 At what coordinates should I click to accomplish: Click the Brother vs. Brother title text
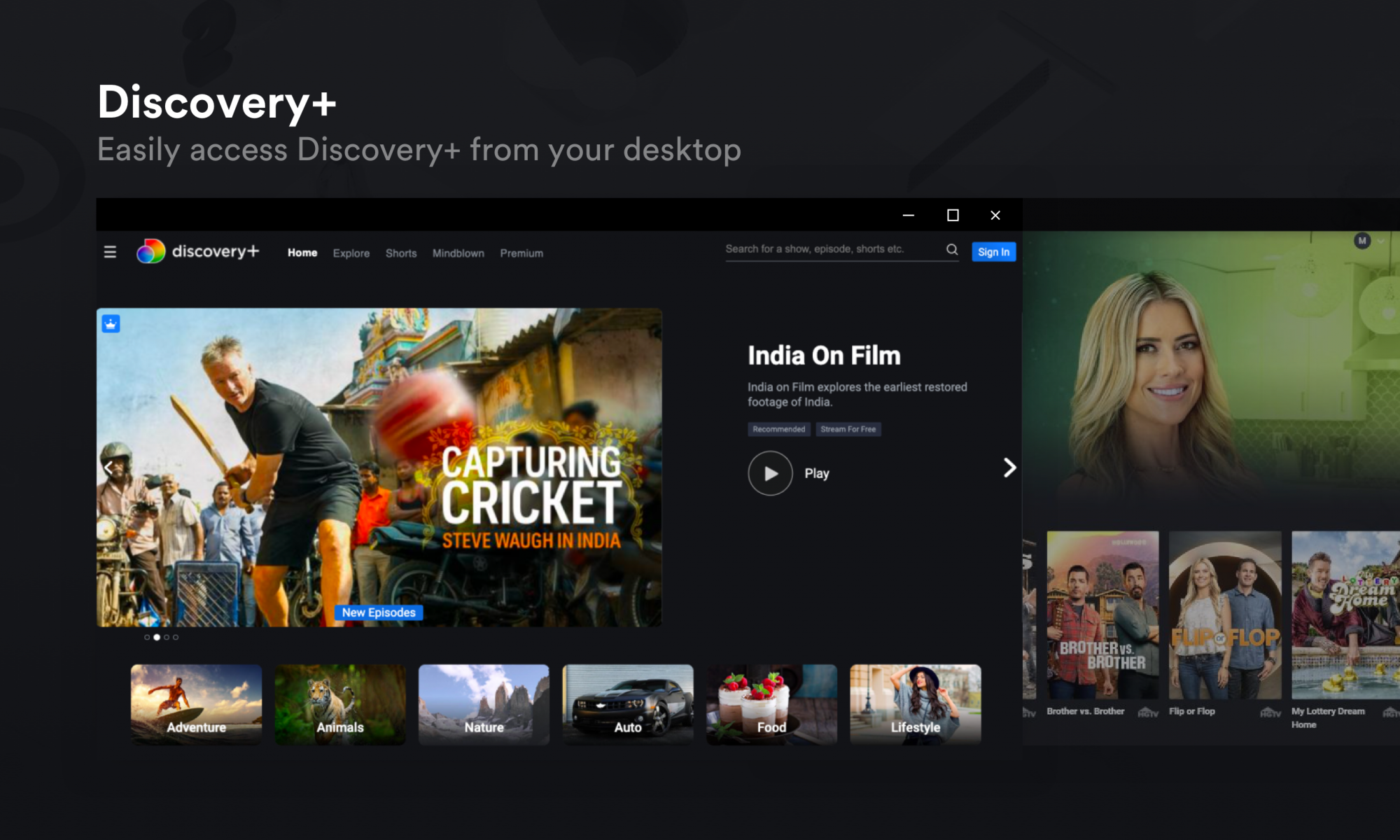(x=1086, y=711)
